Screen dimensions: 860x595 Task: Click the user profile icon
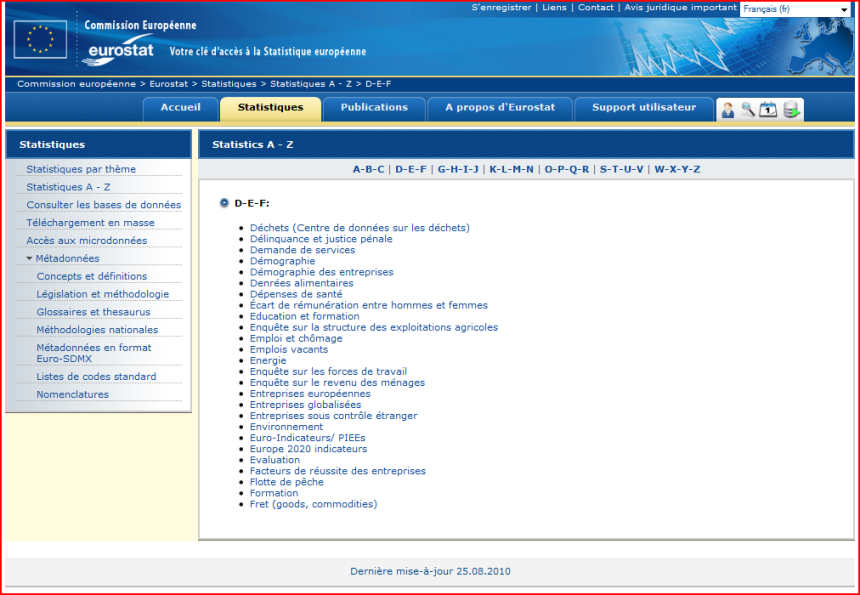point(728,110)
